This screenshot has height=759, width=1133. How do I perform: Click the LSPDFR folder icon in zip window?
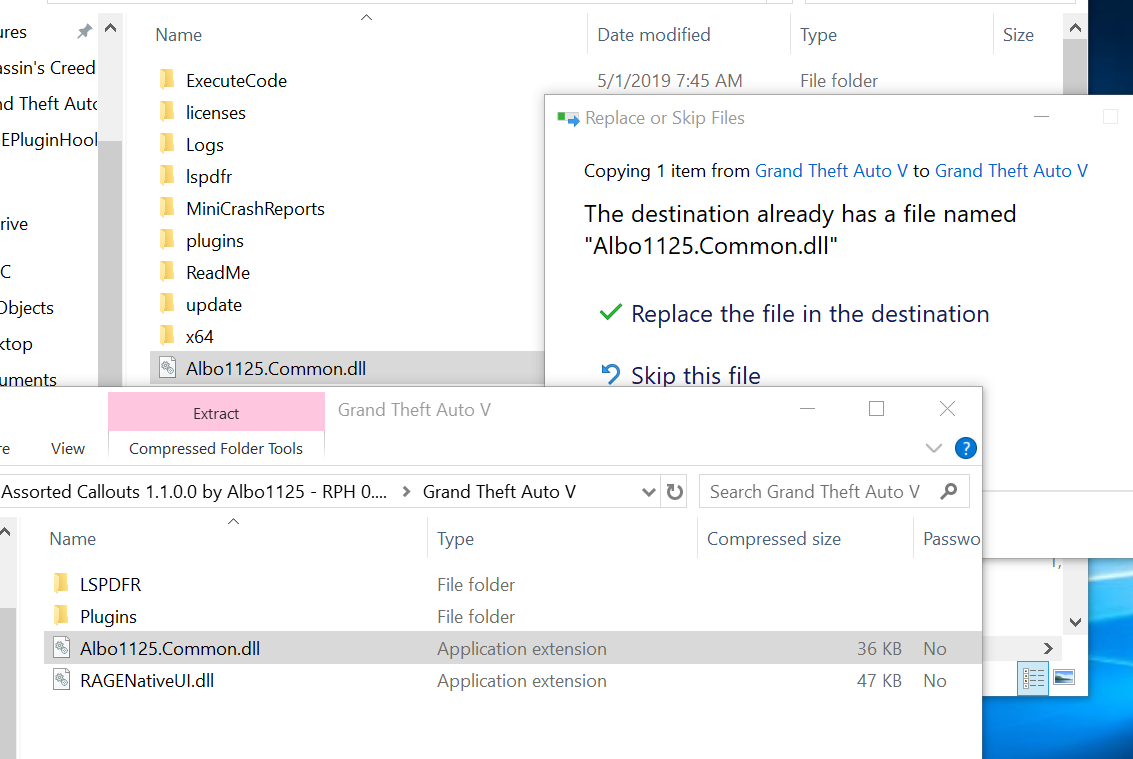point(61,583)
